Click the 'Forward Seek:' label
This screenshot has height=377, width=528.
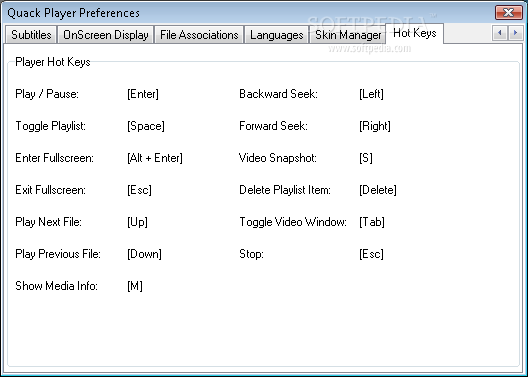pyautogui.click(x=273, y=126)
